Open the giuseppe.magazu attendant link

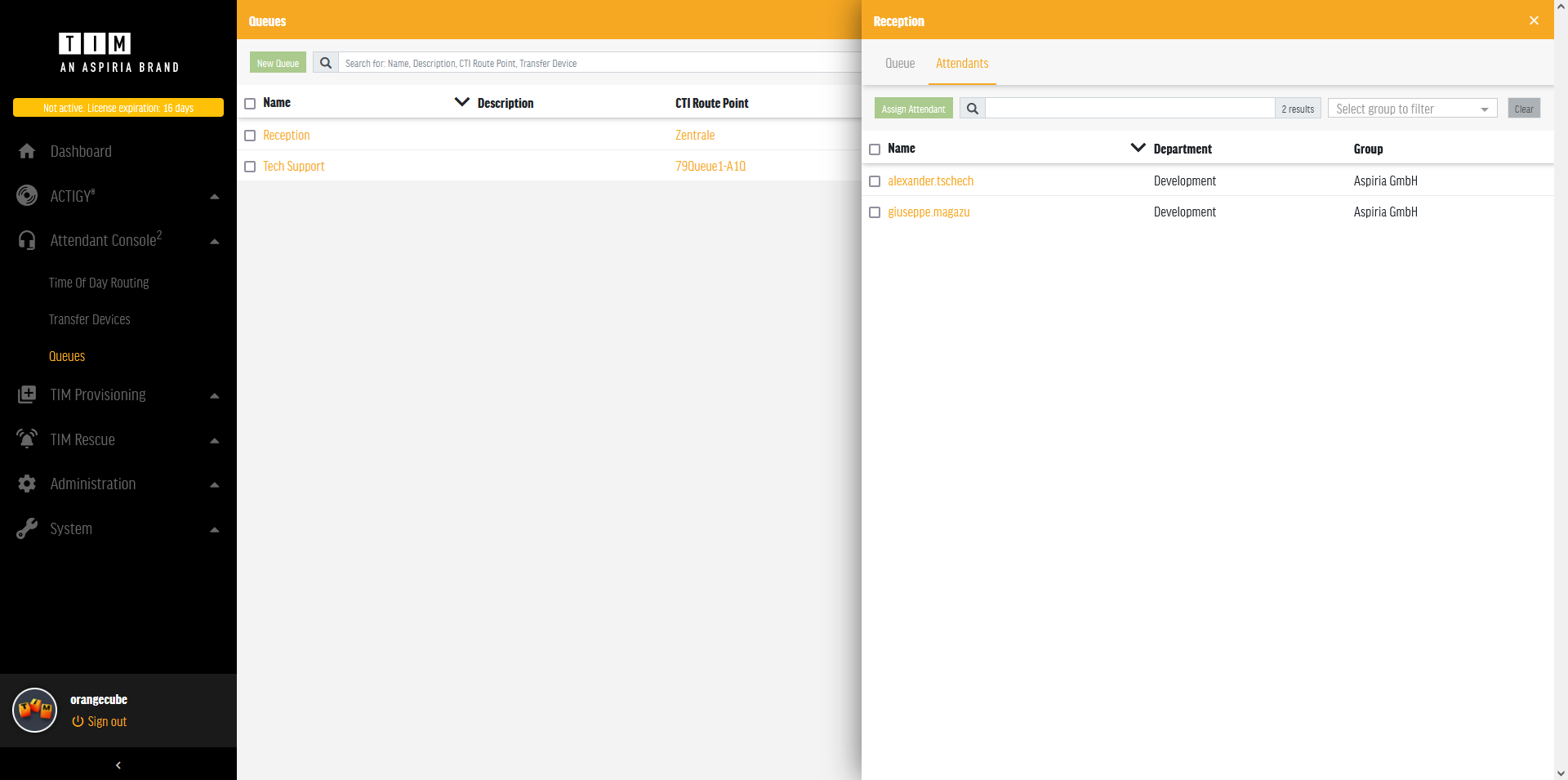click(929, 212)
